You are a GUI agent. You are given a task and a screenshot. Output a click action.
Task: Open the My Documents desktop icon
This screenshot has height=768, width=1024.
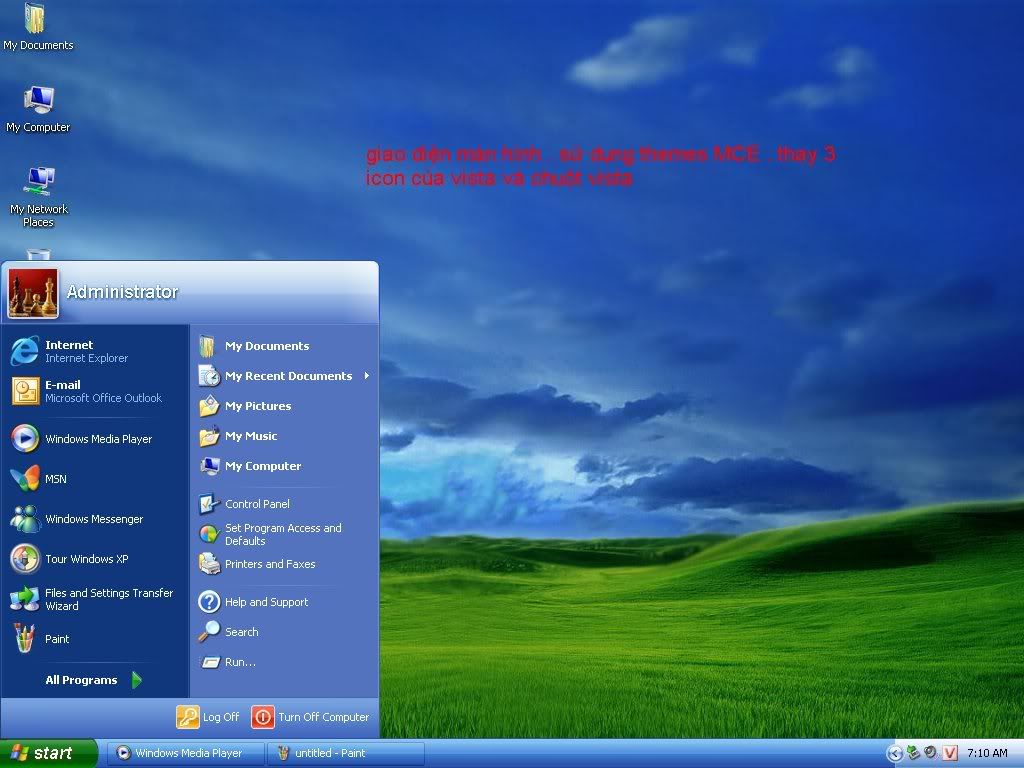point(37,26)
